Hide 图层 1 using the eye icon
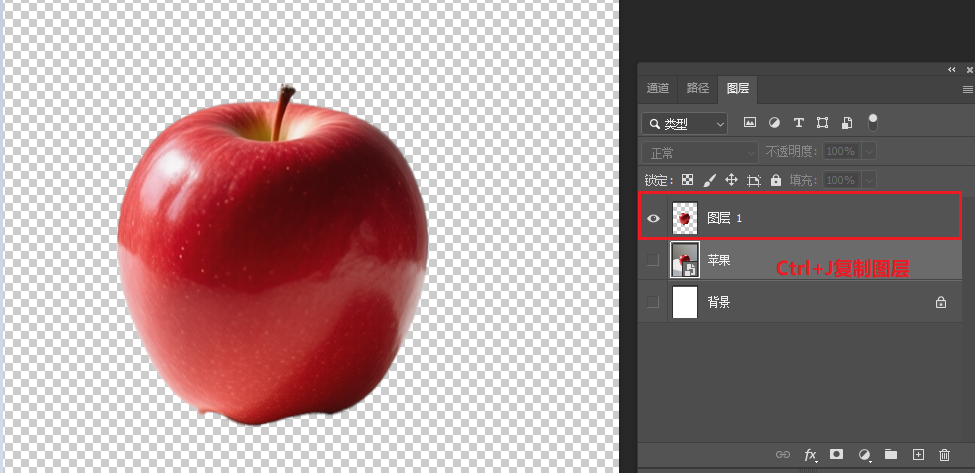Image resolution: width=975 pixels, height=473 pixels. 653,218
